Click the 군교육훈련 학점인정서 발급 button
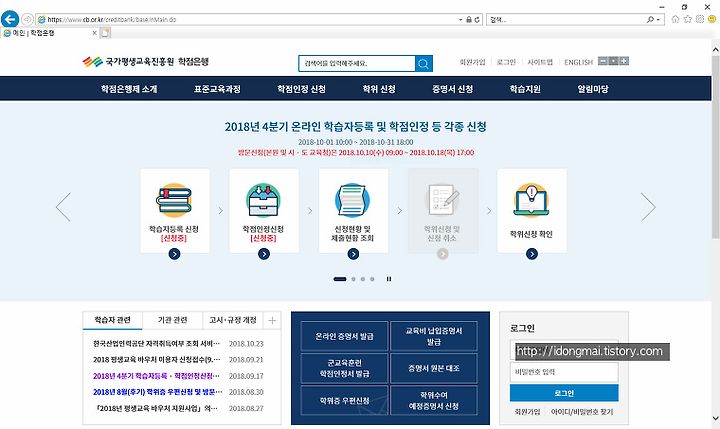720x429 pixels. 344,368
